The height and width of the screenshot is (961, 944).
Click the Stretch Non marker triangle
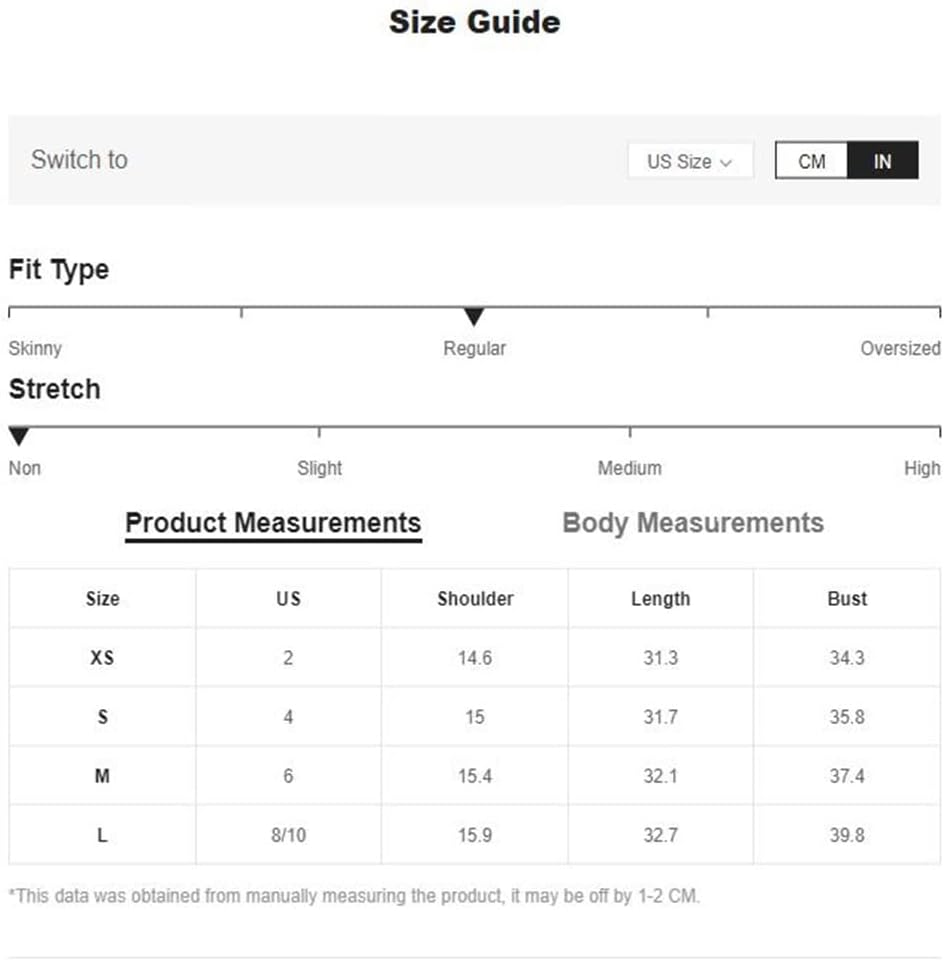click(19, 436)
